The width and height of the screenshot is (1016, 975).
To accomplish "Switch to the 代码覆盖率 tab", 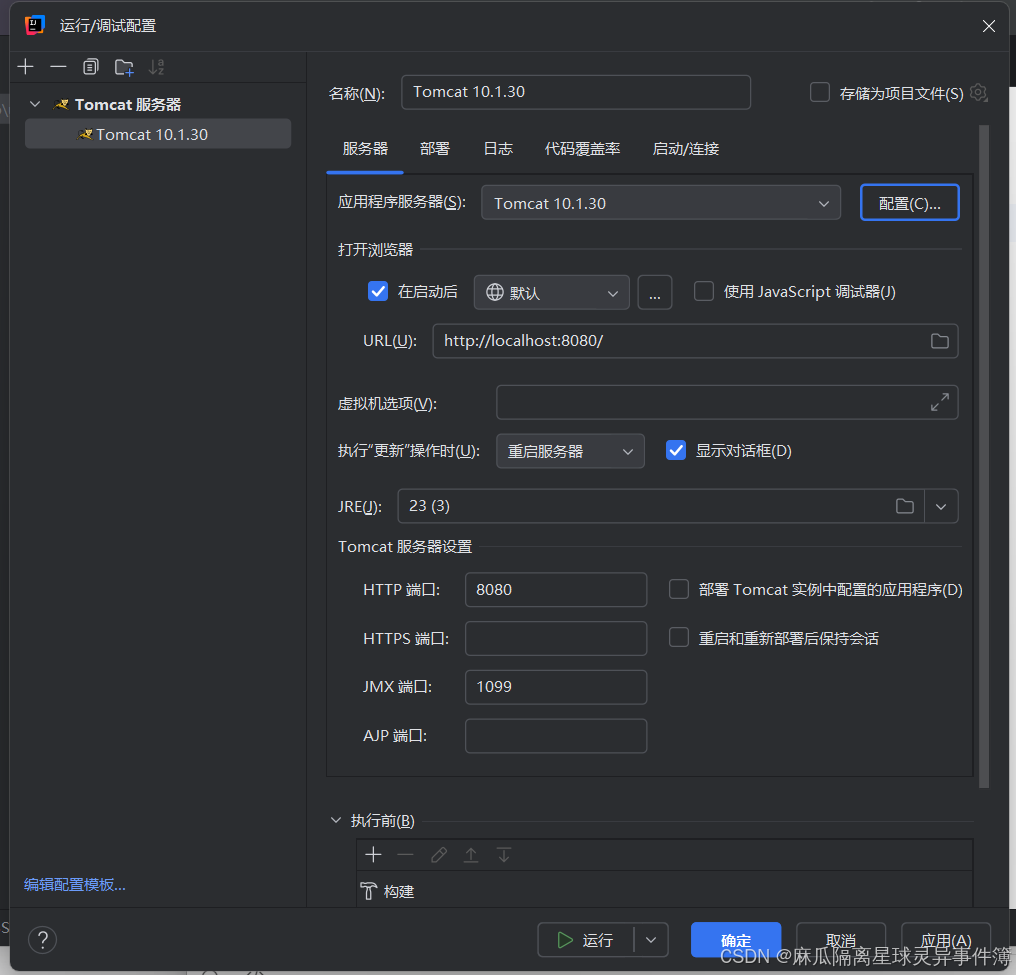I will [583, 149].
